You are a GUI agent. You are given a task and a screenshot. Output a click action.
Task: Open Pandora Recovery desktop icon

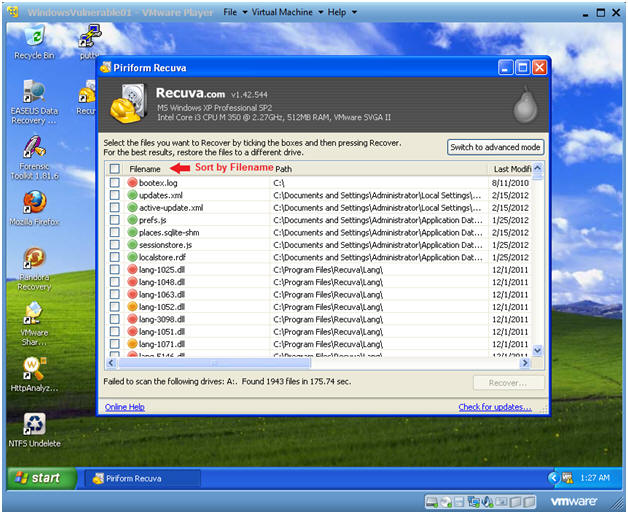(34, 269)
